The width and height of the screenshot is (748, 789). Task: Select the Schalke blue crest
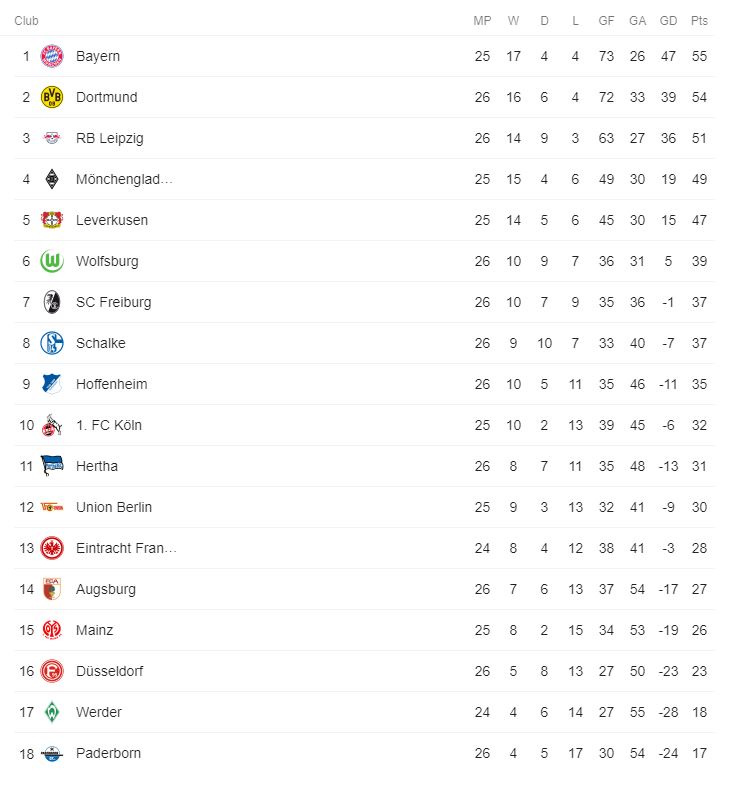pos(51,343)
